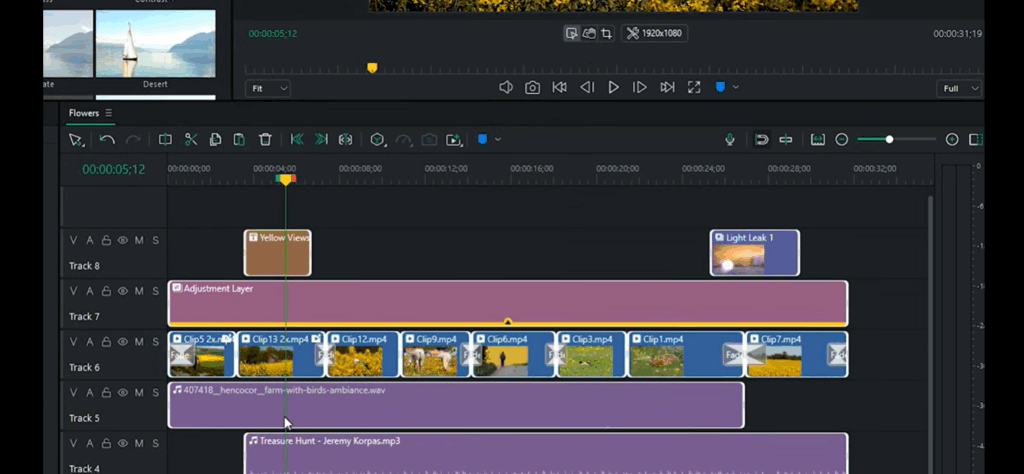This screenshot has width=1024, height=474.
Task: Open the 3D cube behaviors icon
Action: pyautogui.click(x=377, y=140)
